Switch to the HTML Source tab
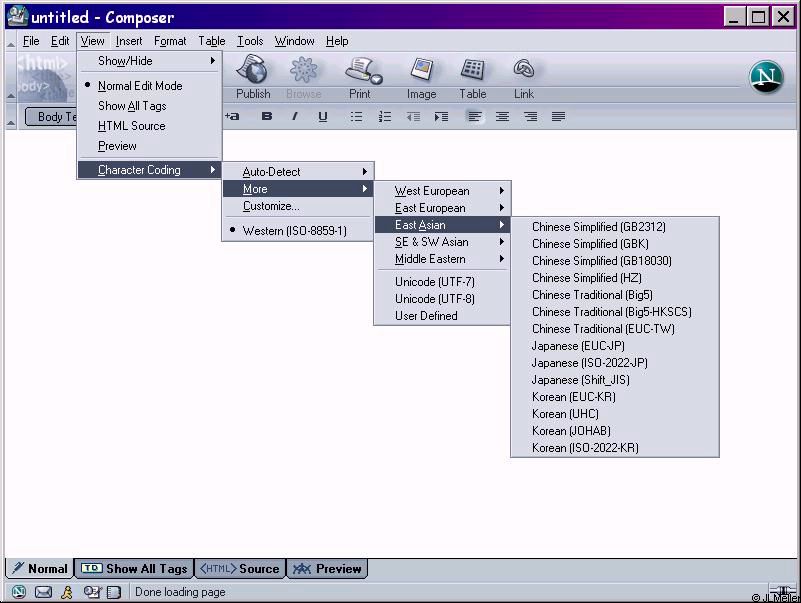Viewport: 801px width, 603px height. pos(240,568)
